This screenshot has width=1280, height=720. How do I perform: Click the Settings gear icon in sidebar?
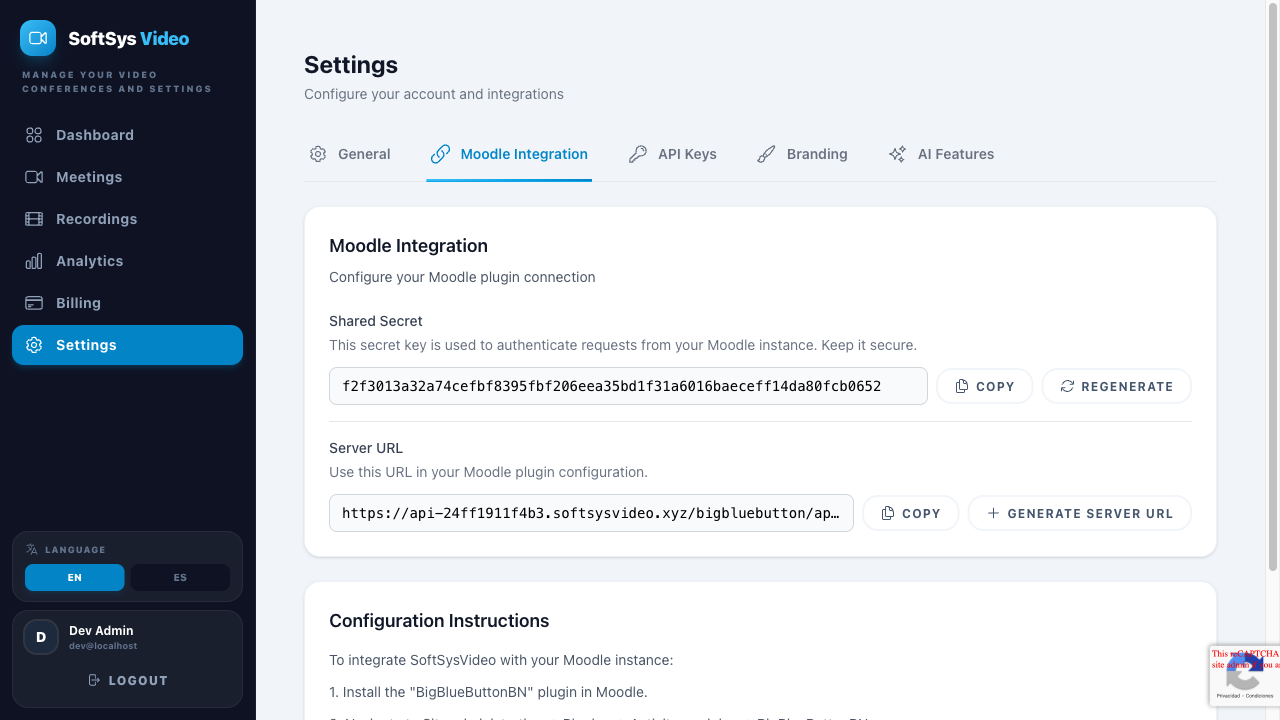click(x=34, y=345)
